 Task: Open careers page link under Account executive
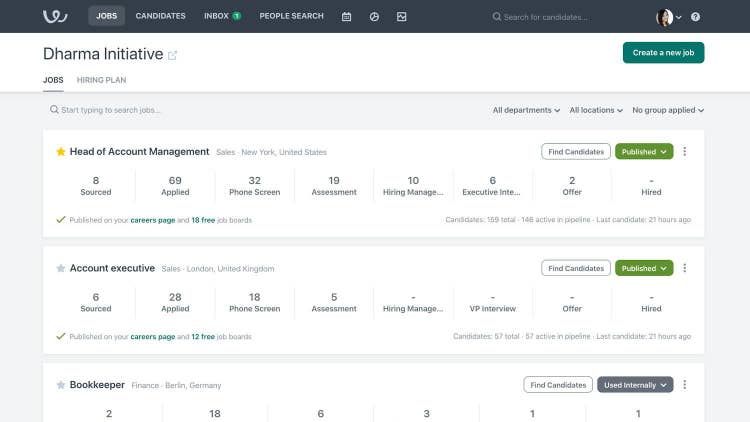[x=153, y=336]
